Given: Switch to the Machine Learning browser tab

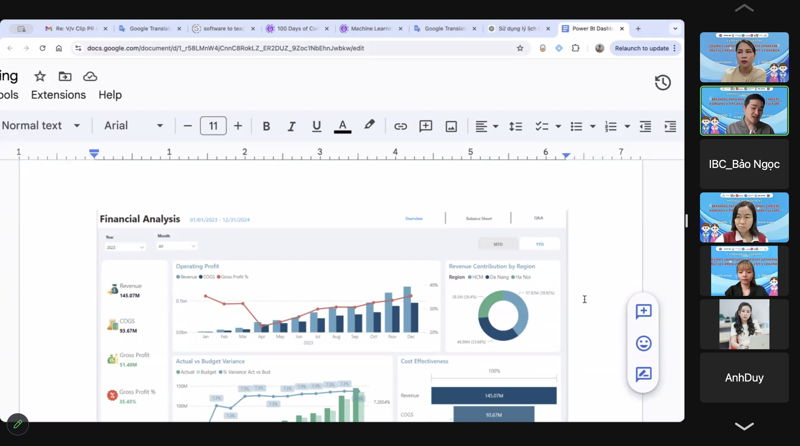Looking at the screenshot, I should tap(371, 29).
